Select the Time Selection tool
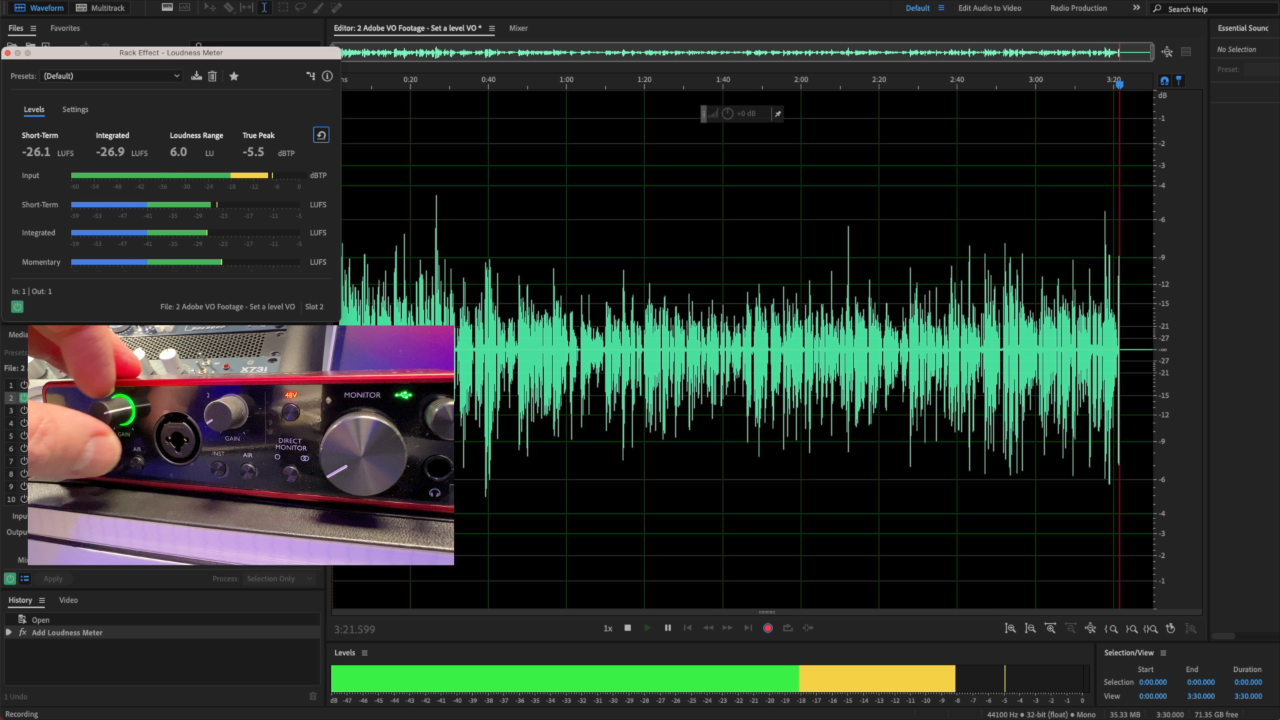 click(x=264, y=8)
